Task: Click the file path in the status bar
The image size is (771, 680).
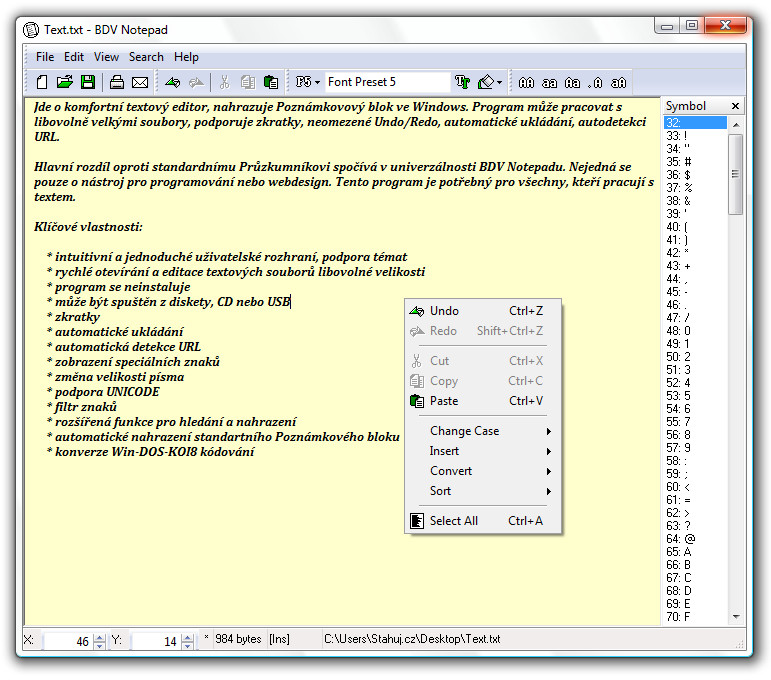Action: pos(412,639)
